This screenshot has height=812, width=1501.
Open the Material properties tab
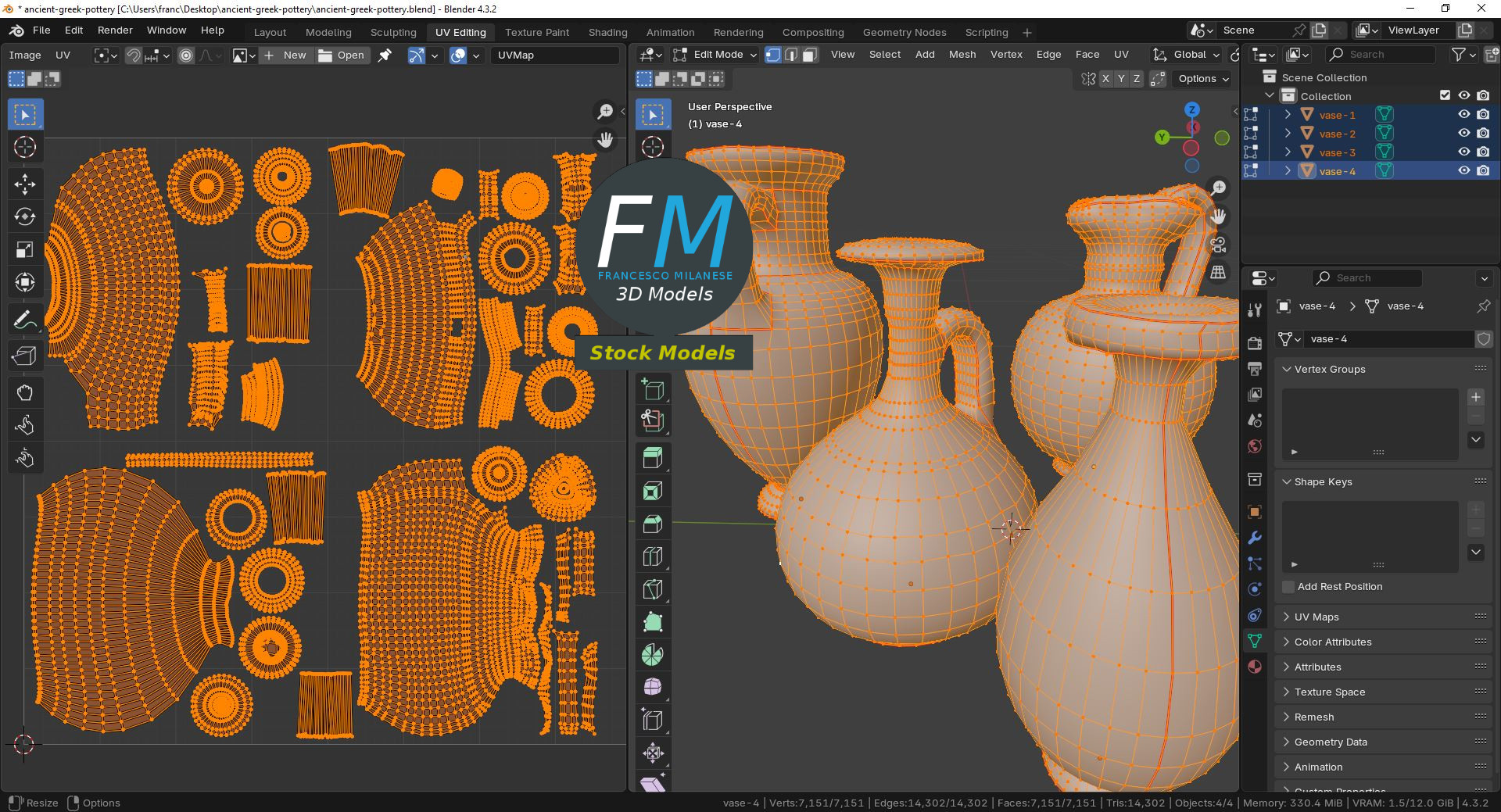point(1255,667)
